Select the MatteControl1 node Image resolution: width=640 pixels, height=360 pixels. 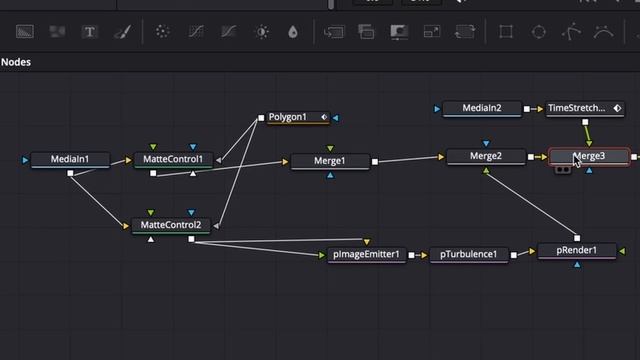point(173,159)
